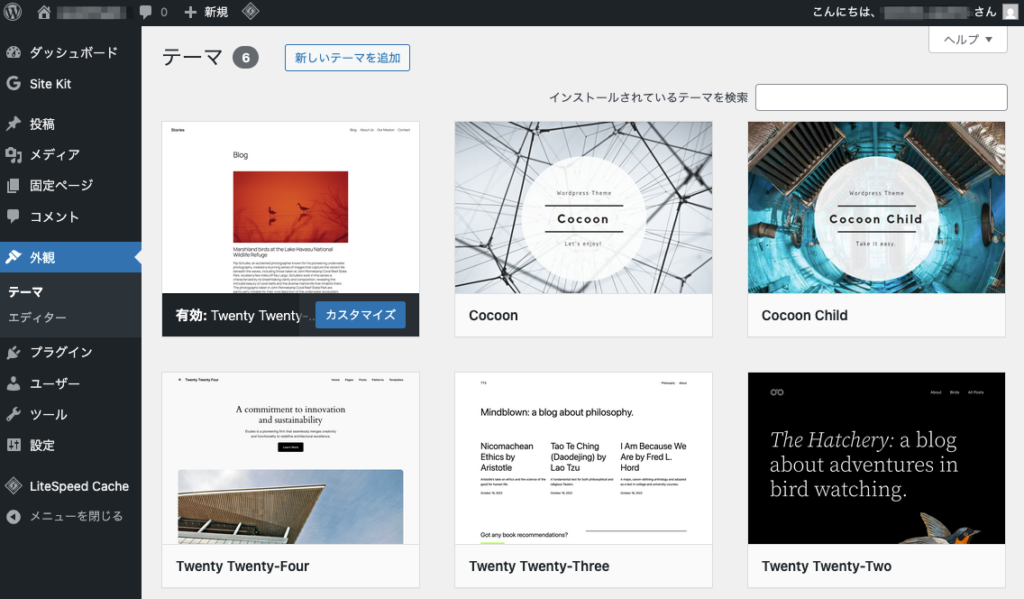
Task: Expand the ヘルプ help dropdown
Action: [968, 39]
